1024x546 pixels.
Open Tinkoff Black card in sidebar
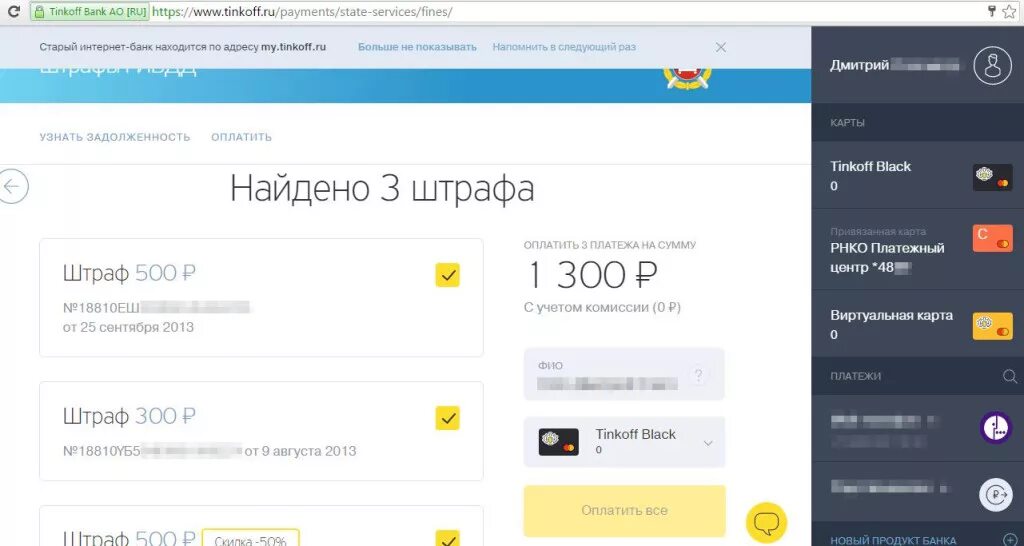coord(918,175)
